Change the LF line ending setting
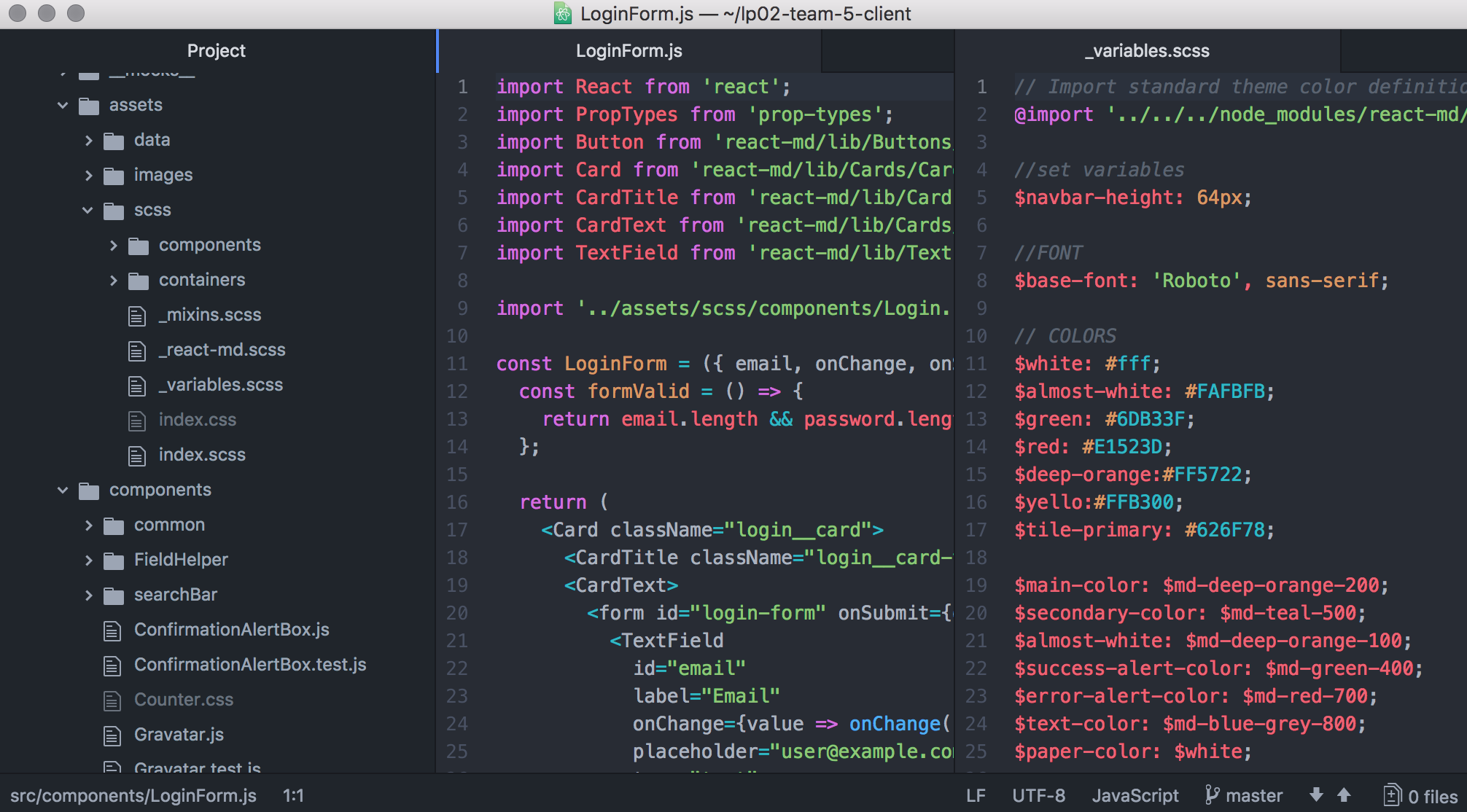Screen dimensions: 1467x812 point(976,796)
